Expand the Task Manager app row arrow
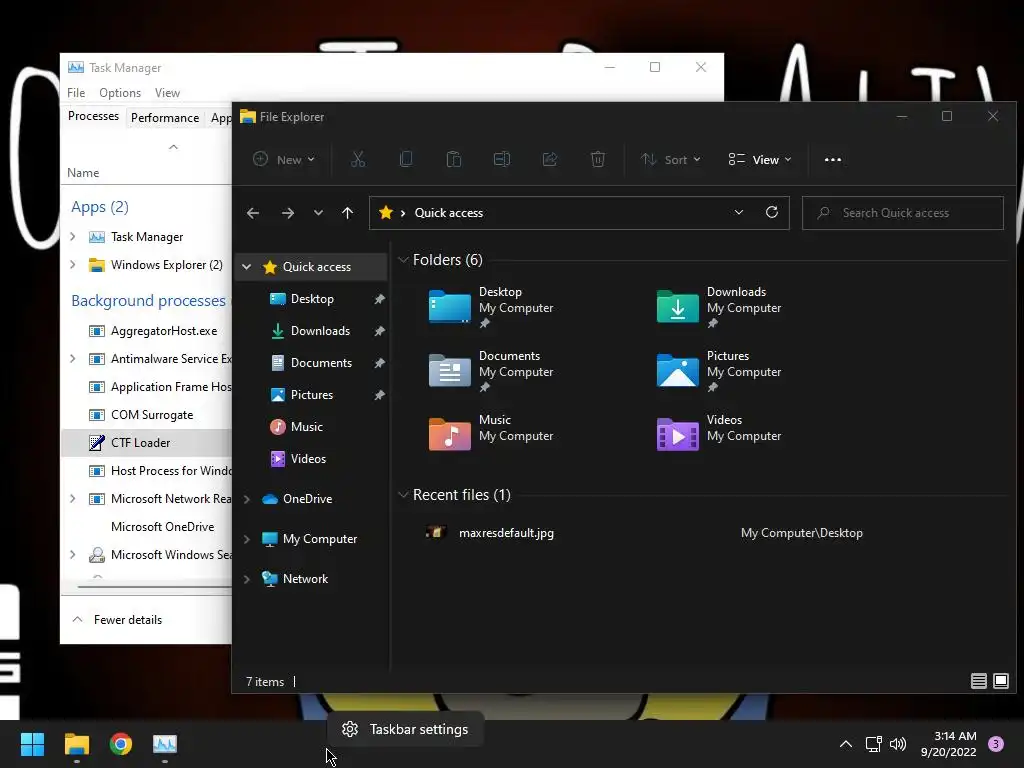The height and width of the screenshot is (768, 1024). [x=72, y=236]
